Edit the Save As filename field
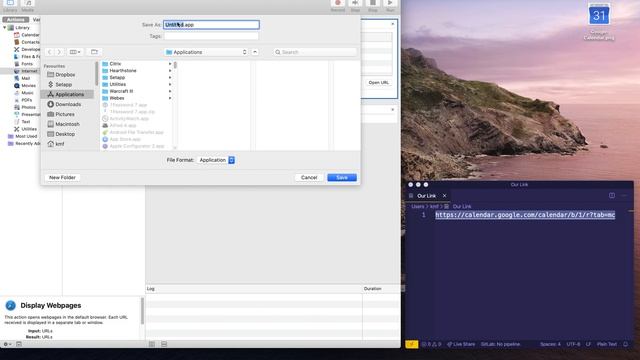The width and height of the screenshot is (640, 360). [x=211, y=25]
